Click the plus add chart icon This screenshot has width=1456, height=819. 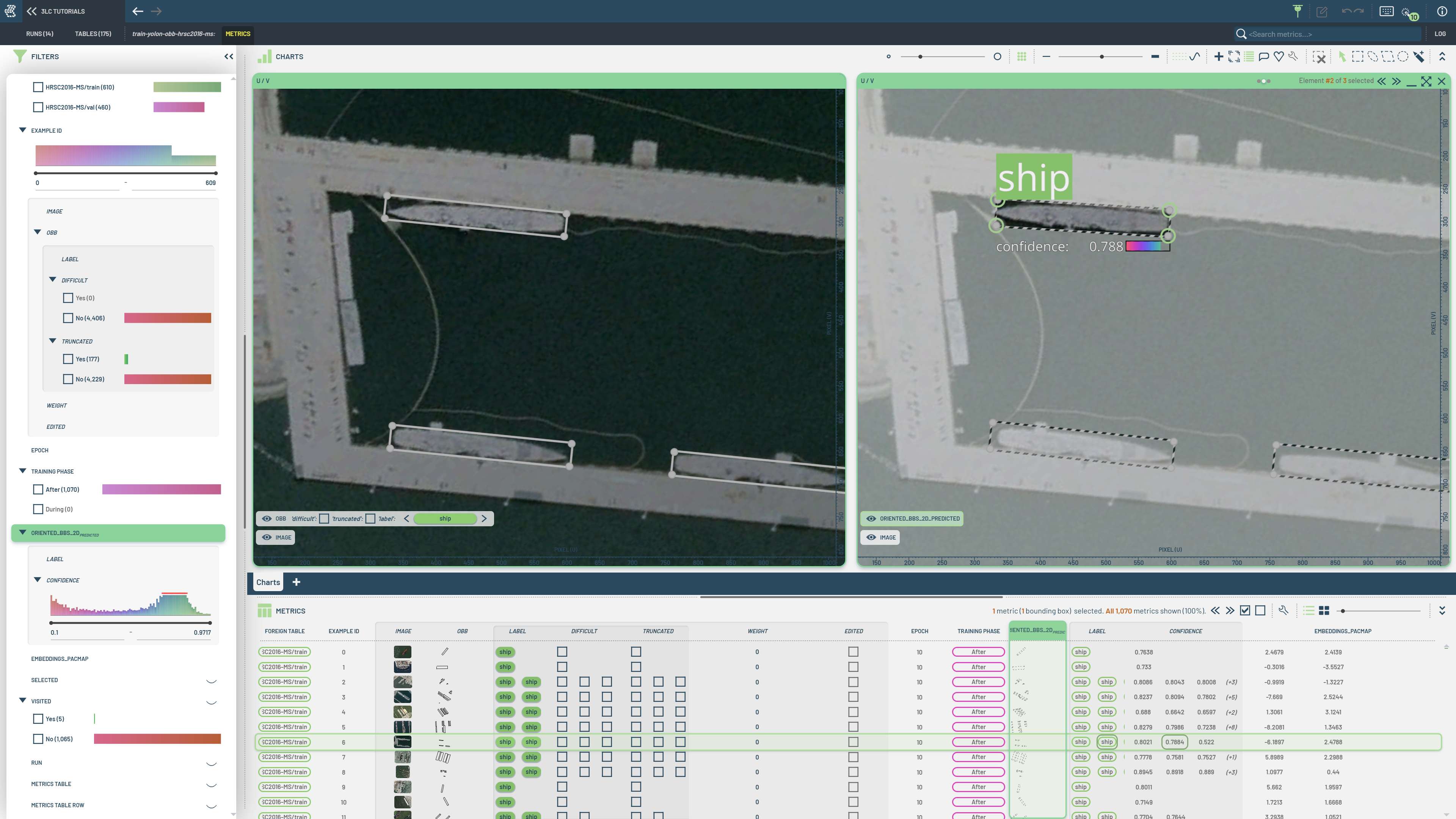[1219, 56]
